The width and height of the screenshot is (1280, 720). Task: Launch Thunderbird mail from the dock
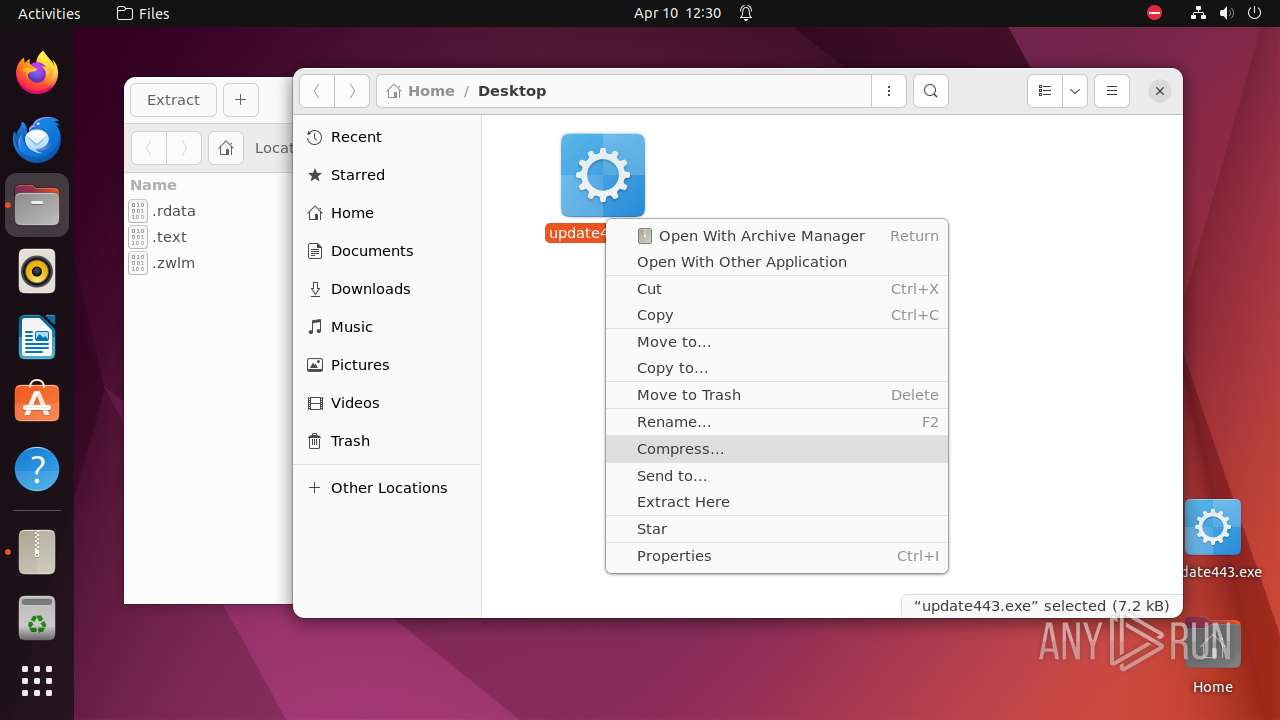point(37,139)
